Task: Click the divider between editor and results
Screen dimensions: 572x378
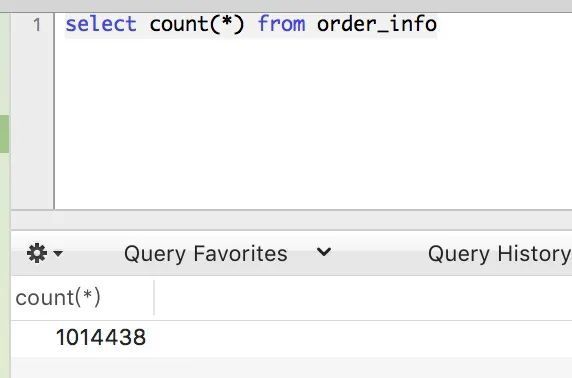Action: click(291, 220)
